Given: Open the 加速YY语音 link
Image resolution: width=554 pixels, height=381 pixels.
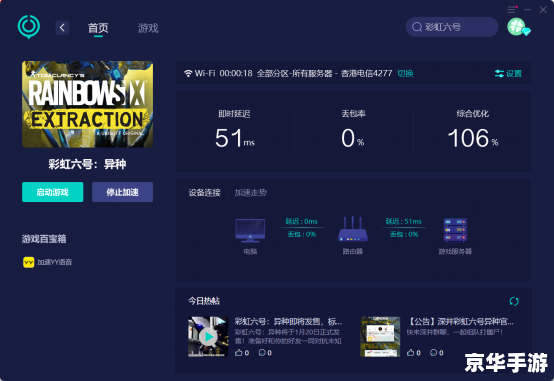Looking at the screenshot, I should [55, 262].
